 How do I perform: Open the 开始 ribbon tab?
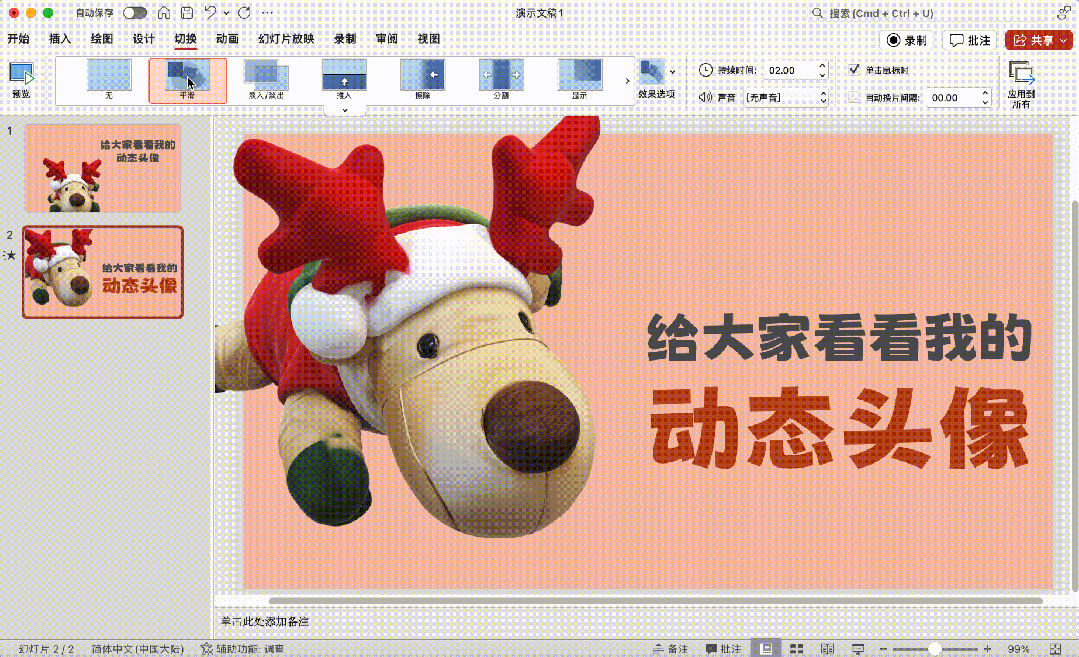(19, 39)
